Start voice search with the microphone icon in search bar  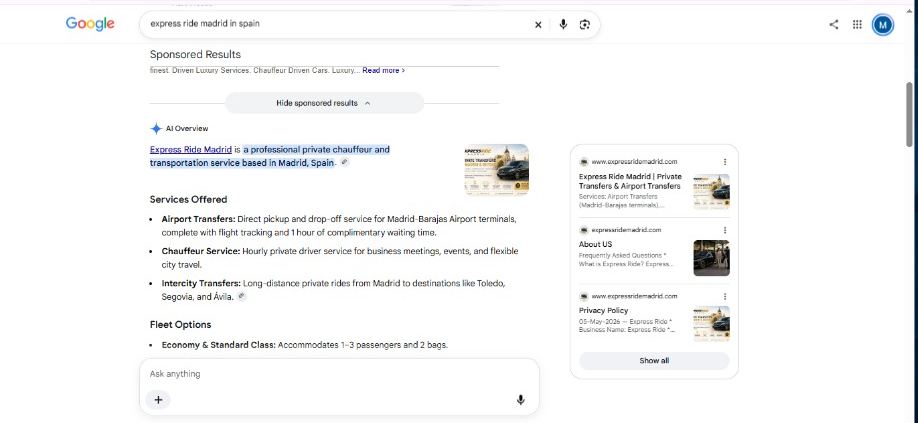[x=563, y=25]
